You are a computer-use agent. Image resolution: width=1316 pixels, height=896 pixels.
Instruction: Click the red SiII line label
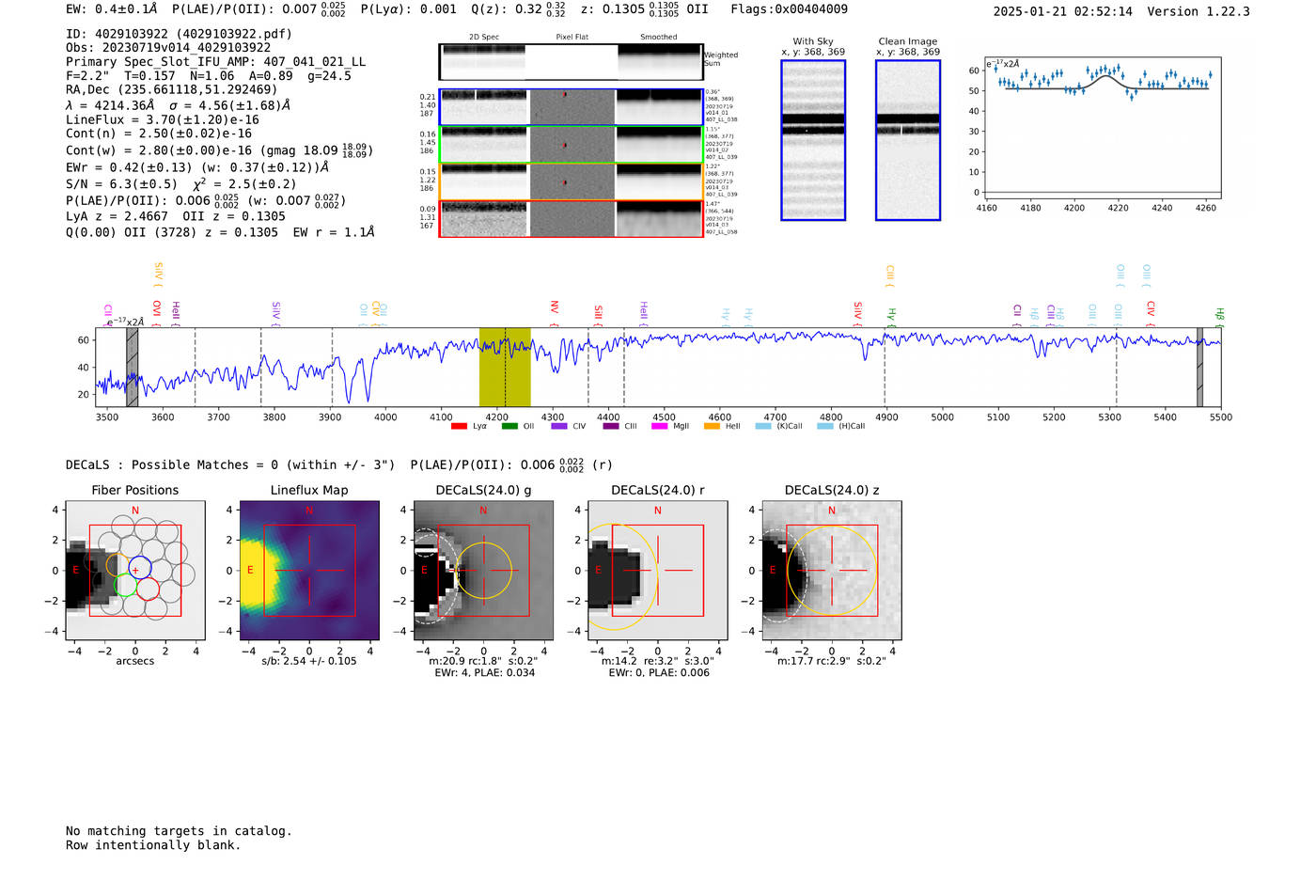click(598, 314)
